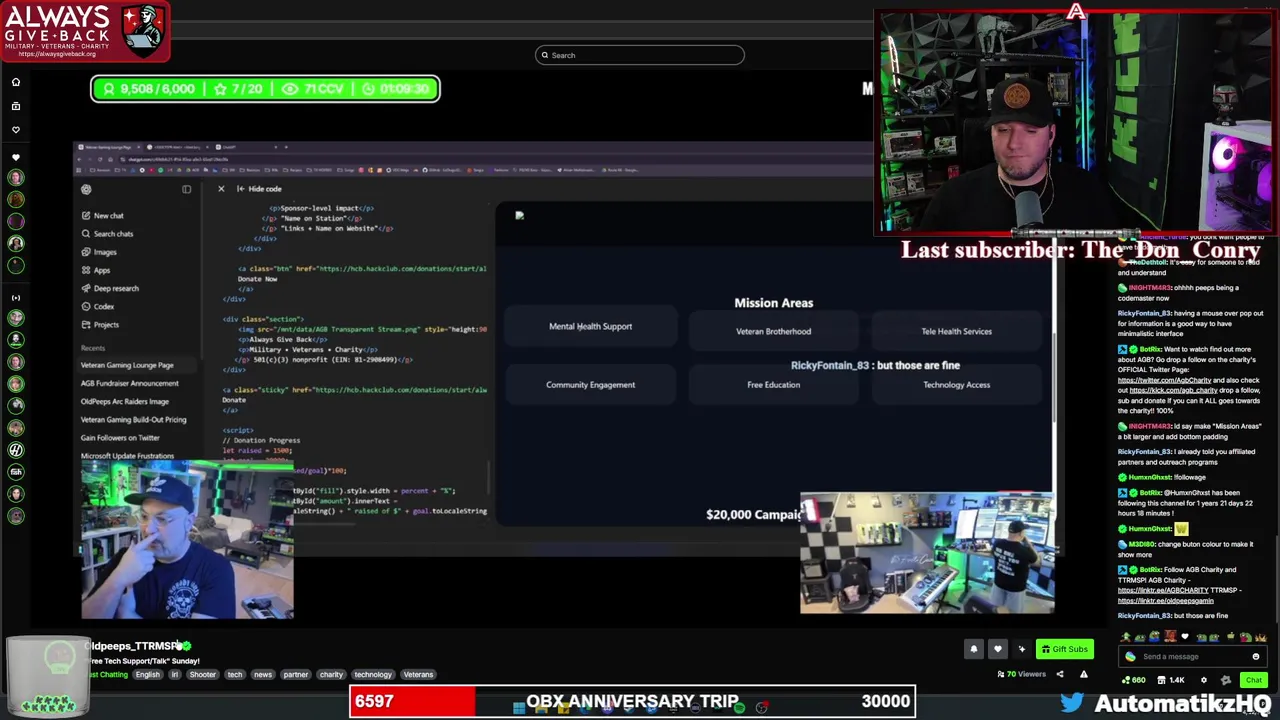Click the partner tag
This screenshot has height=720, width=1280.
(296, 675)
